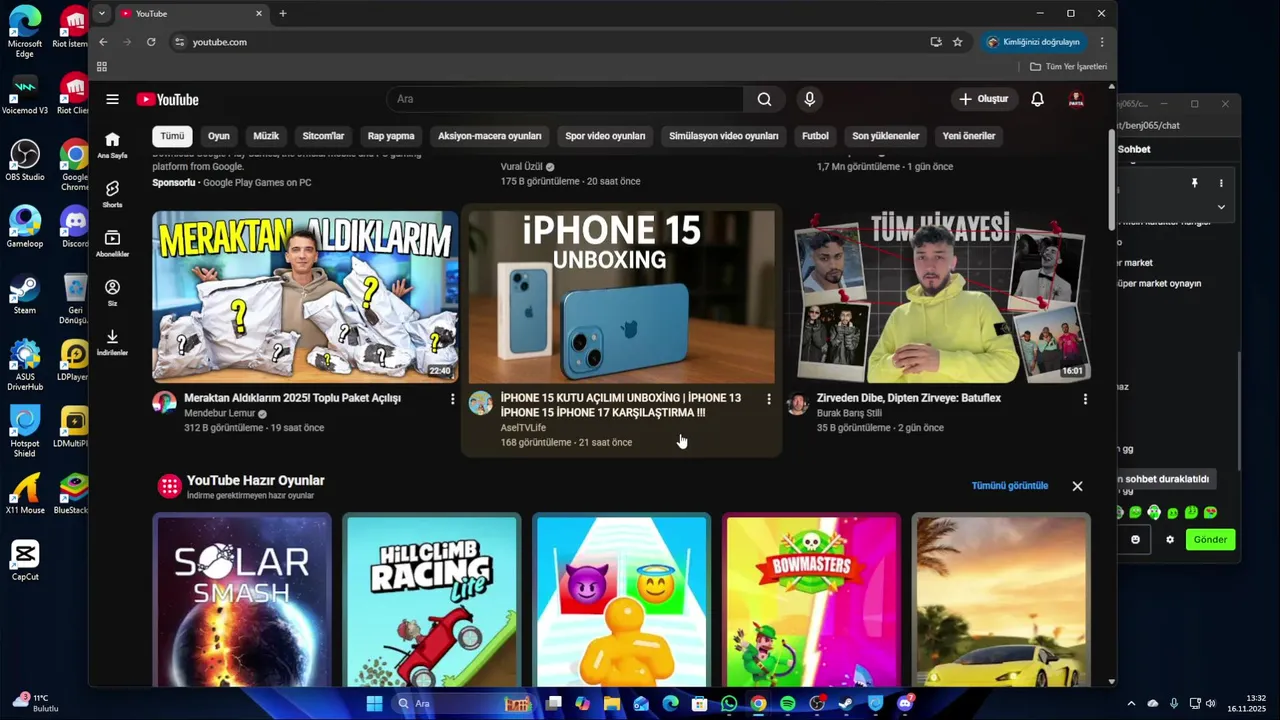Click Tümünü görüntüle link
The height and width of the screenshot is (720, 1280).
tap(1010, 486)
